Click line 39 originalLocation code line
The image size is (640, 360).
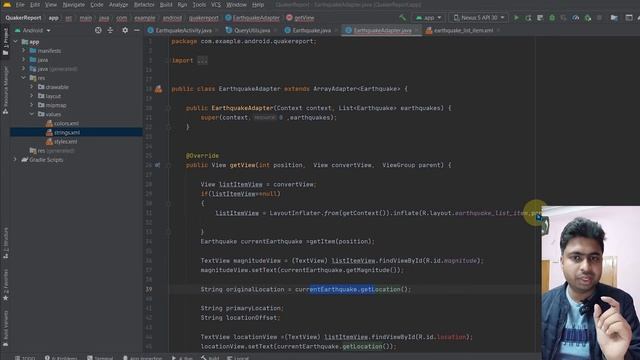point(305,289)
